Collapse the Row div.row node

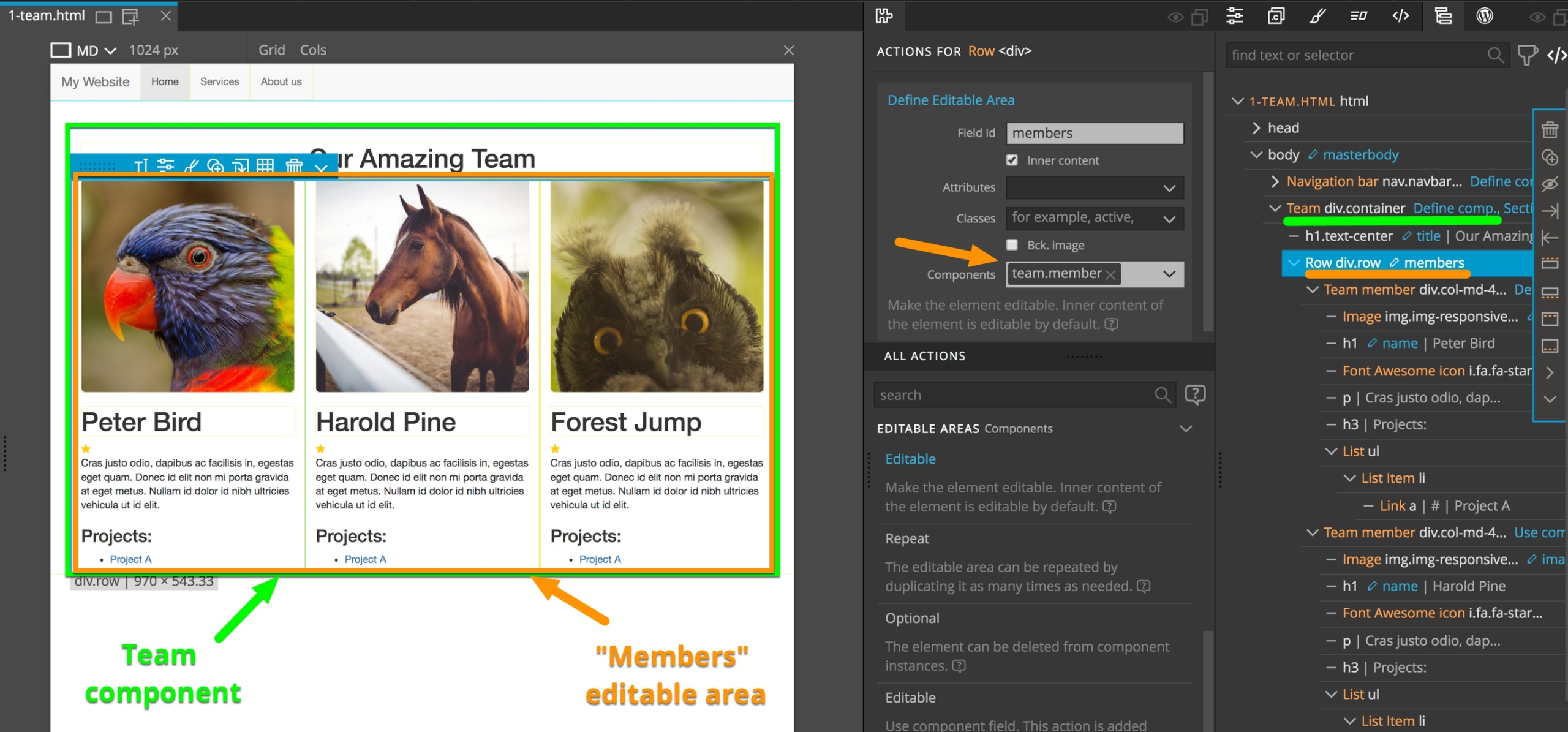(x=1294, y=263)
